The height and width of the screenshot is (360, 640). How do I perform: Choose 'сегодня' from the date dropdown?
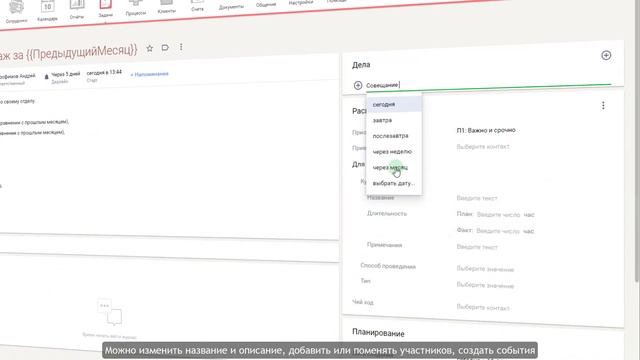click(x=394, y=104)
